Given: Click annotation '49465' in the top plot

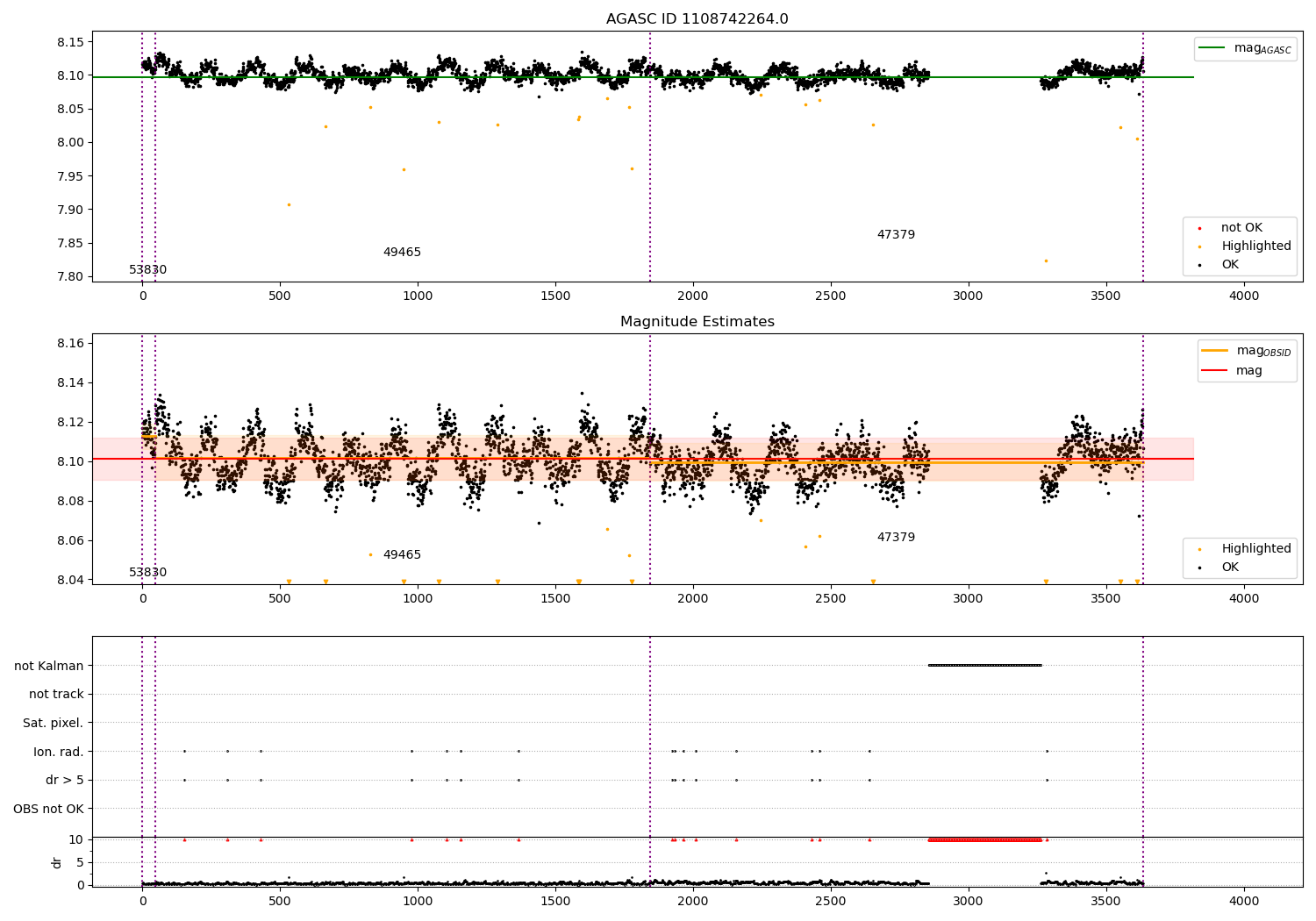Looking at the screenshot, I should [x=402, y=253].
